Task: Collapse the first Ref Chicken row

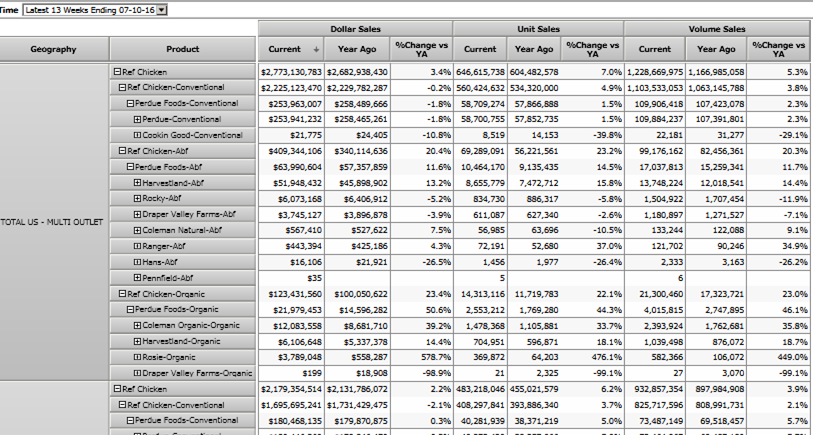Action: click(116, 72)
